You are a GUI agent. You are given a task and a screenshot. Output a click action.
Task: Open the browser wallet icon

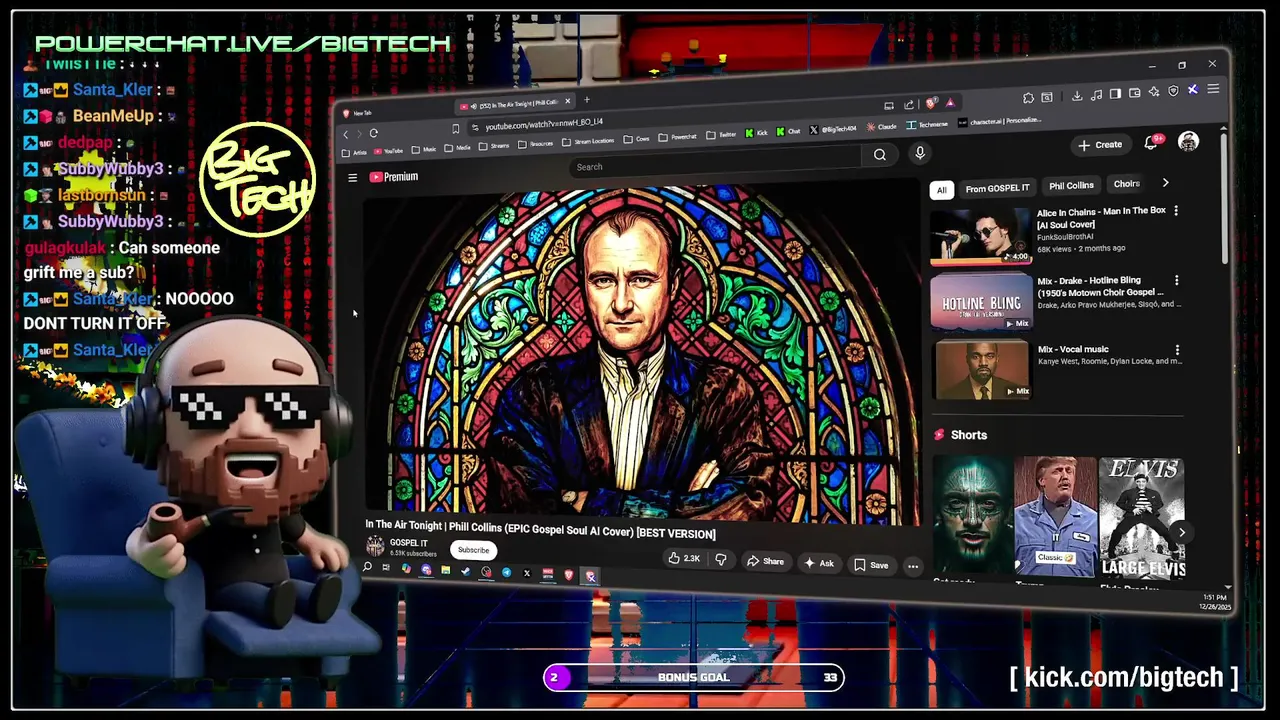1134,93
